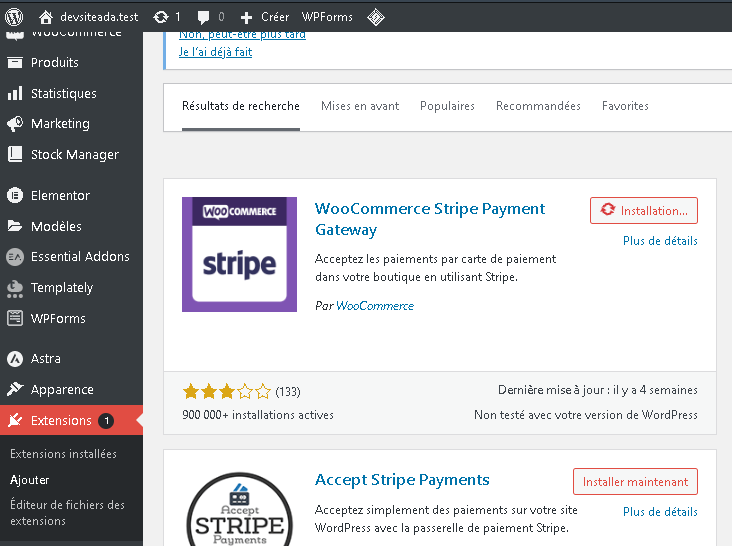Click the Elementor circle icon
Image resolution: width=732 pixels, height=546 pixels.
coord(15,195)
